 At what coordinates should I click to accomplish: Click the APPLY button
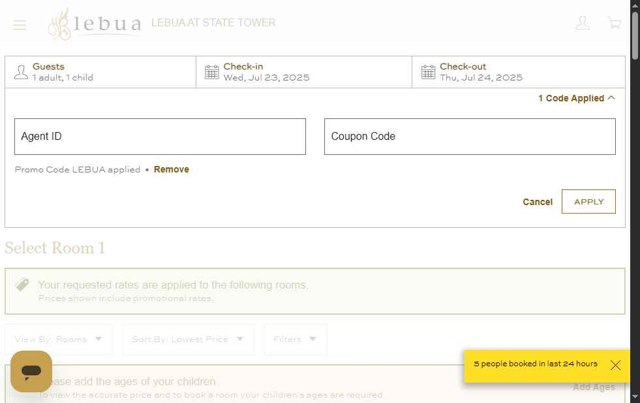589,201
